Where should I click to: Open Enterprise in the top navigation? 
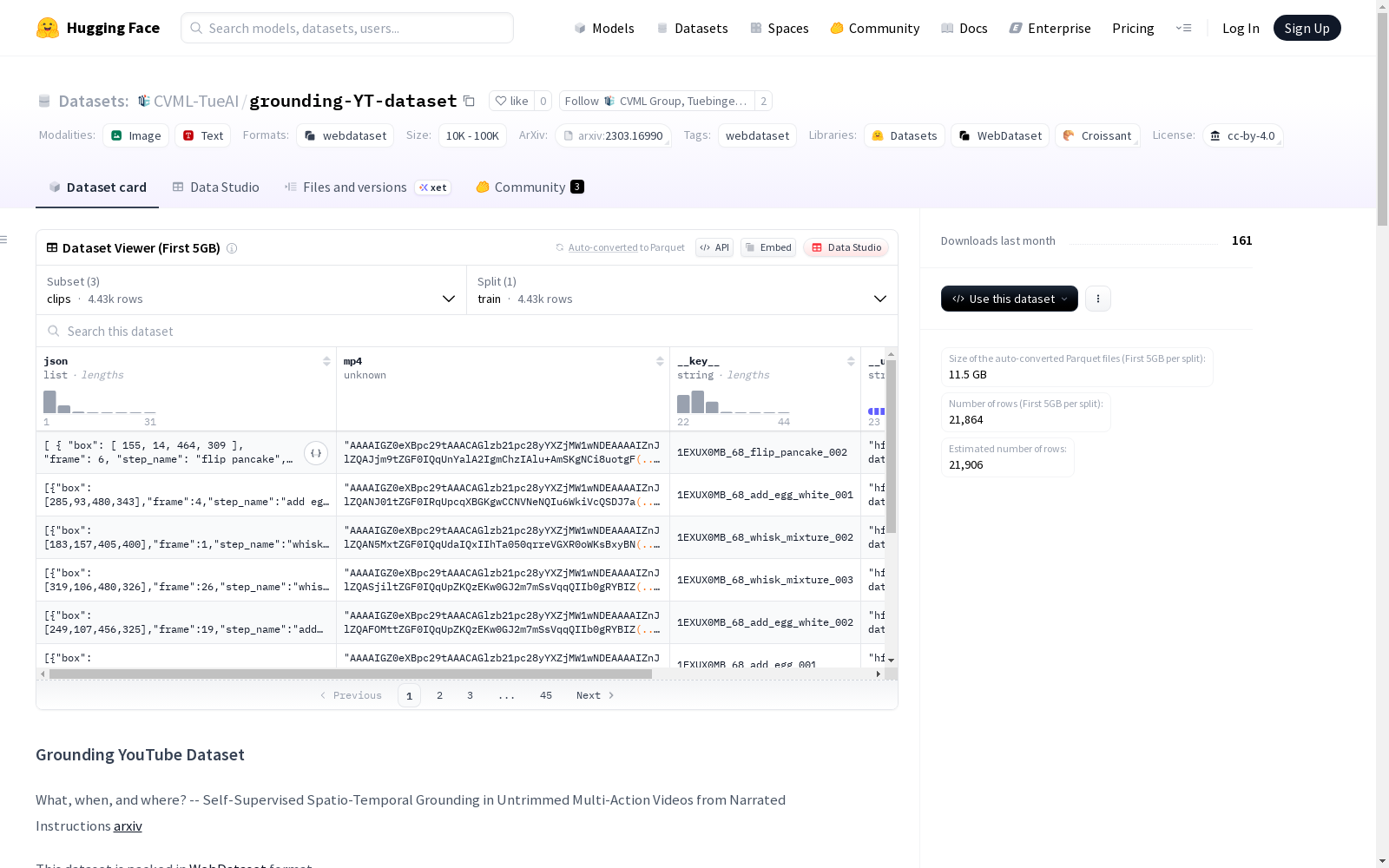point(1050,28)
